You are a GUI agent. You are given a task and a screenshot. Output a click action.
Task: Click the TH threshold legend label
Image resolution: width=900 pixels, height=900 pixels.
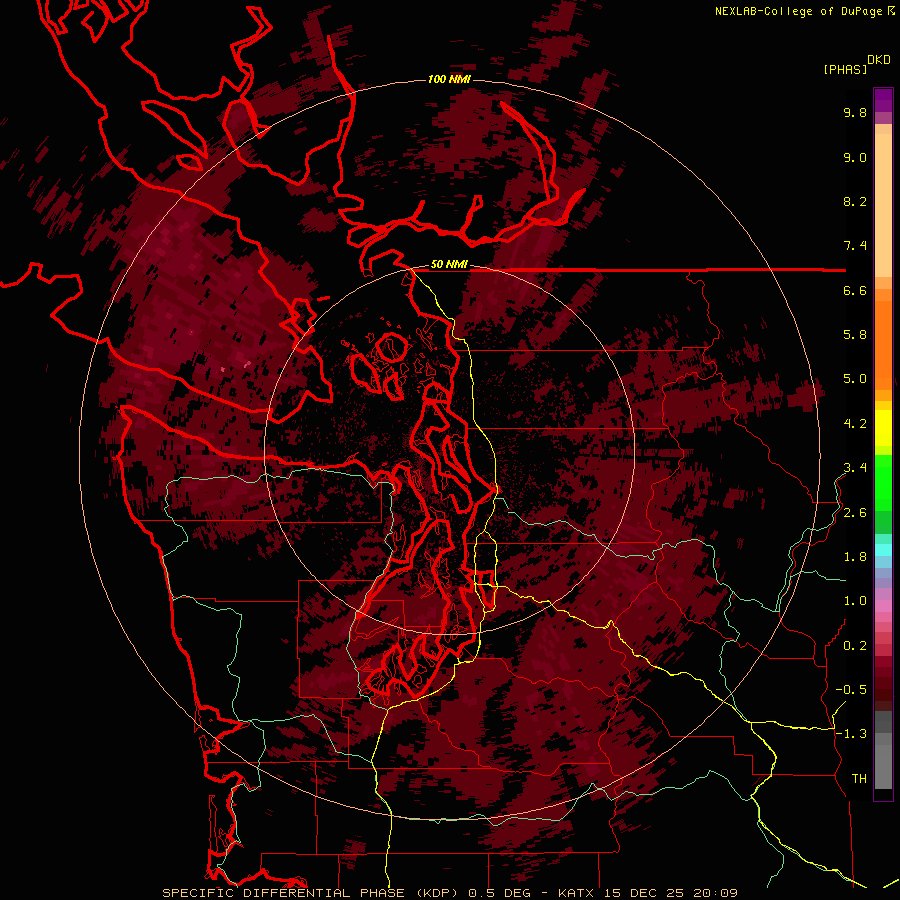coord(859,779)
